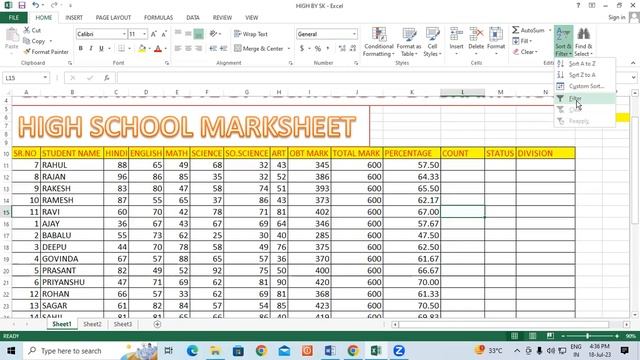Click Merge & Center button
This screenshot has height=360, width=640.
pos(259,49)
